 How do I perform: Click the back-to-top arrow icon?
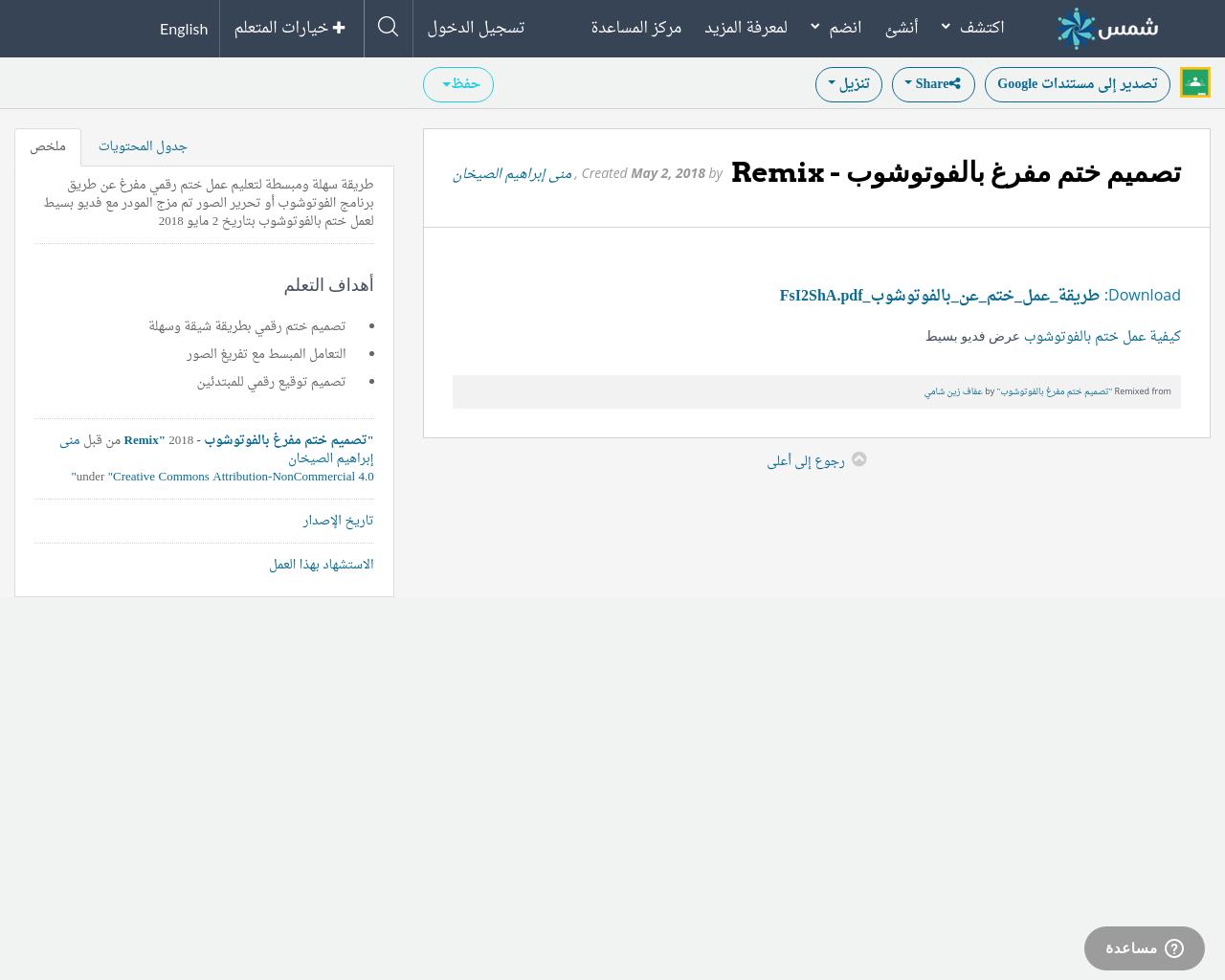[x=859, y=459]
